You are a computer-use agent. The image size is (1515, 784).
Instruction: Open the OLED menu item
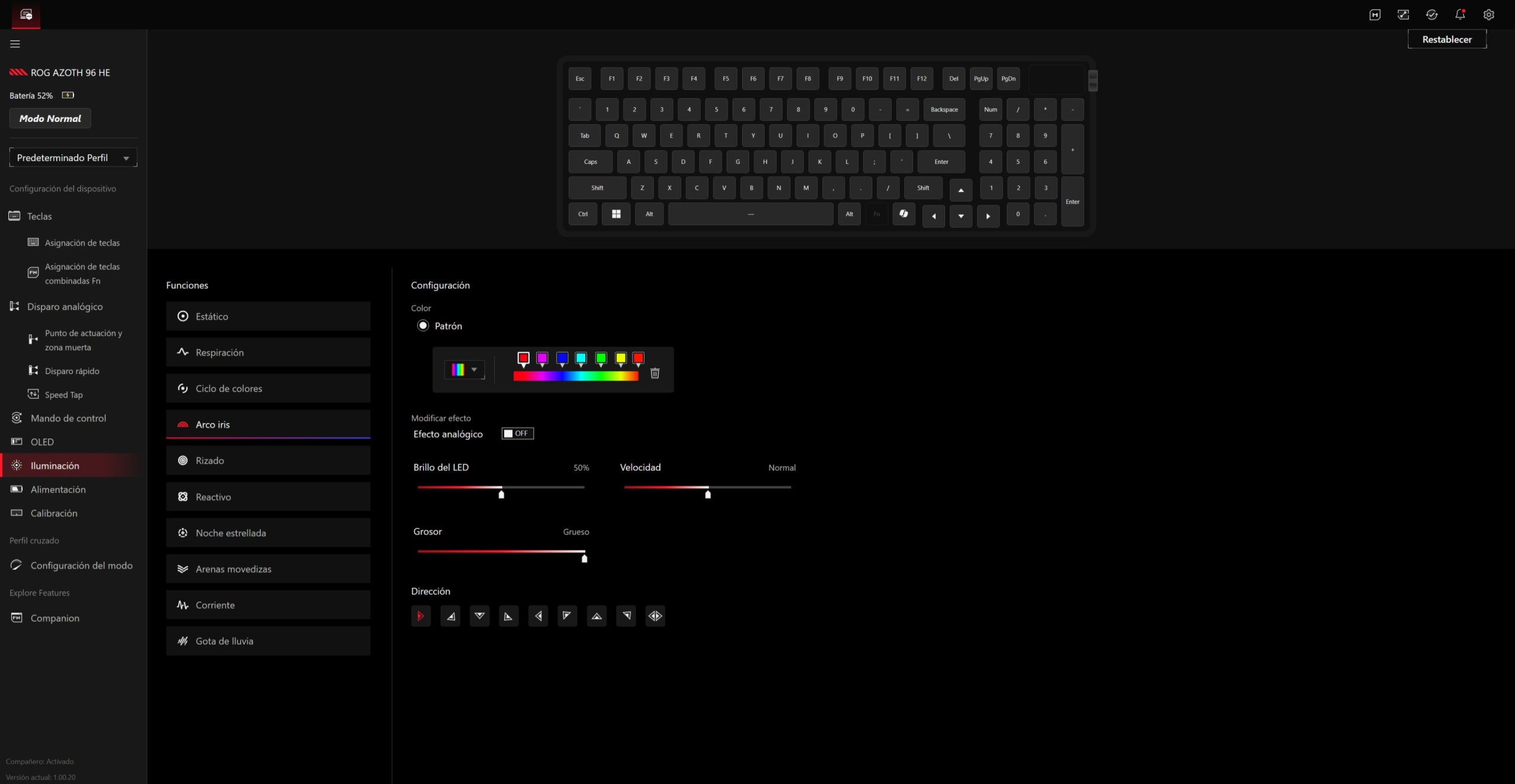point(42,442)
